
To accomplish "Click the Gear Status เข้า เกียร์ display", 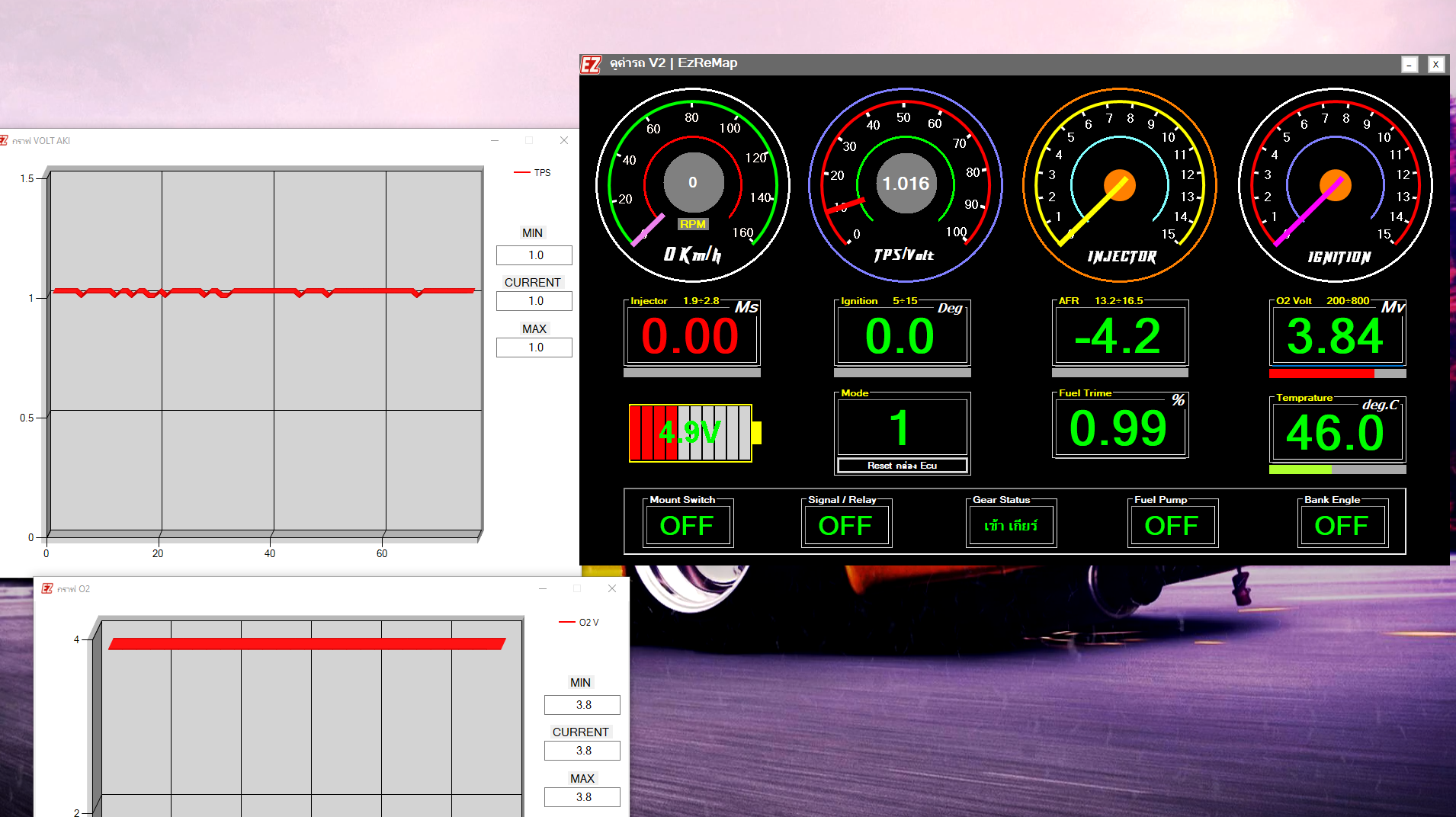I will pyautogui.click(x=1011, y=524).
